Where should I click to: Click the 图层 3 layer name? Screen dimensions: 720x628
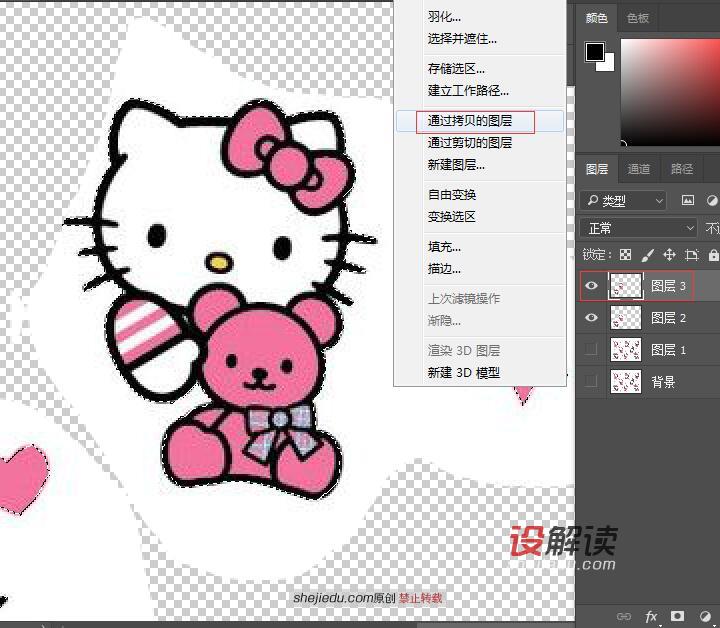click(x=668, y=286)
